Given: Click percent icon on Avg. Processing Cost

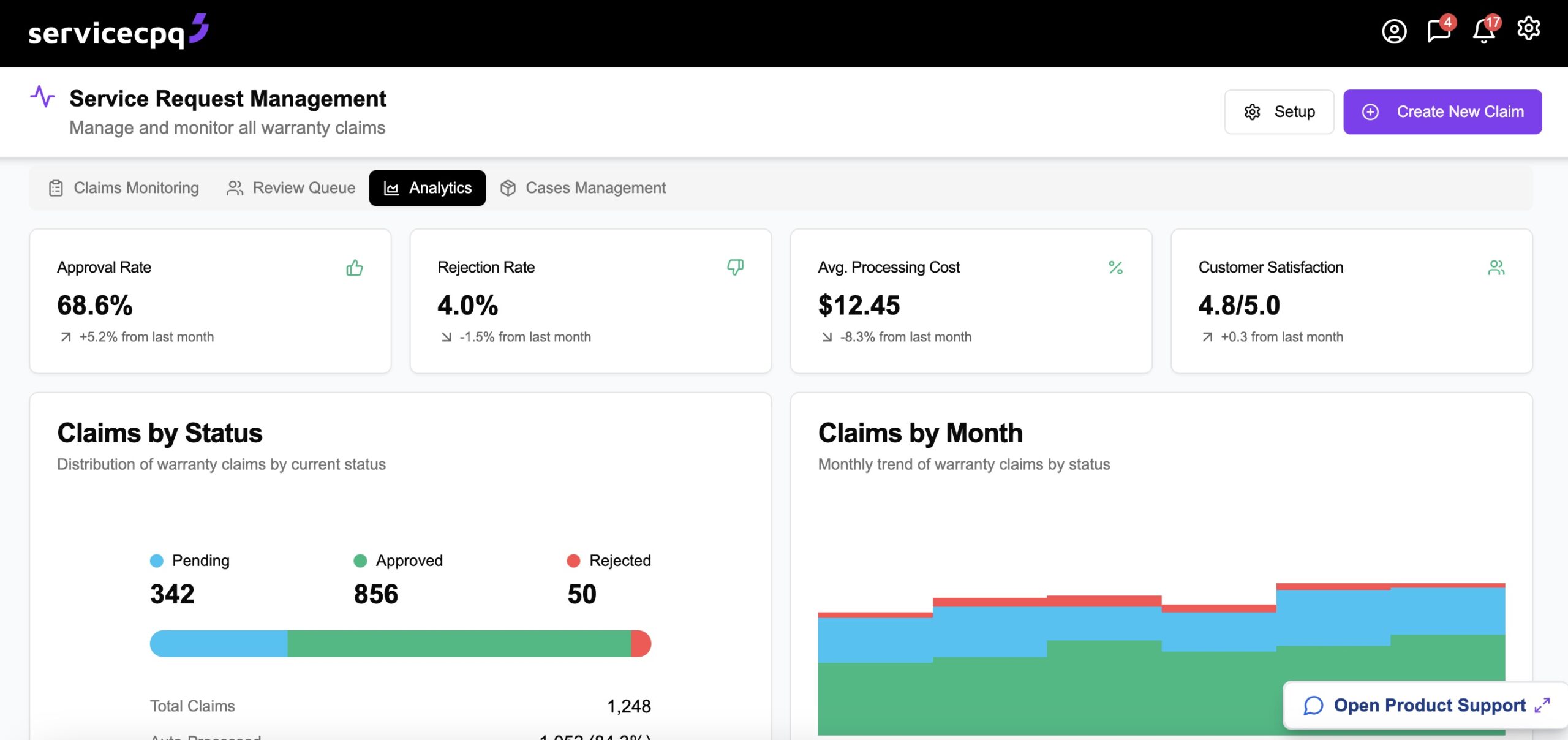Looking at the screenshot, I should pos(1115,268).
